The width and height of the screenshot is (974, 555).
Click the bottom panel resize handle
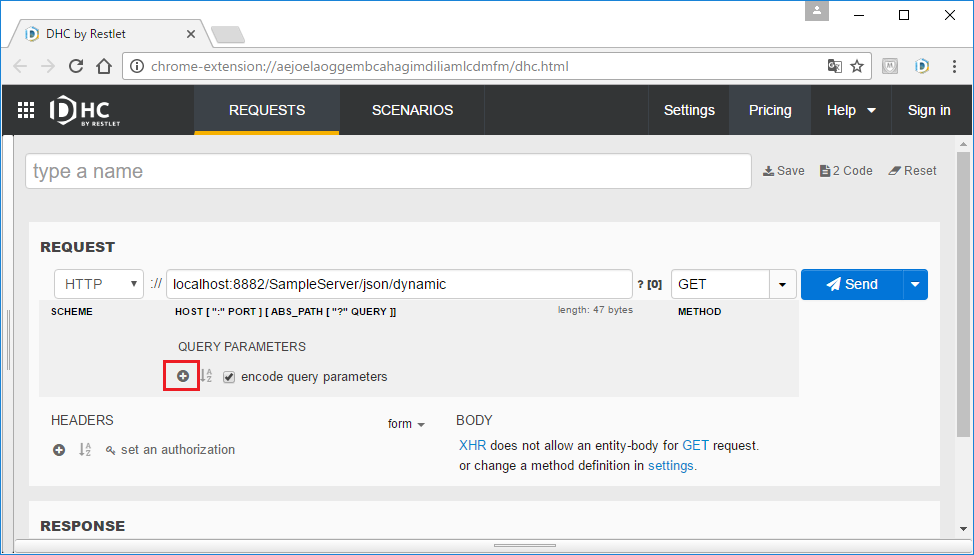coord(525,546)
